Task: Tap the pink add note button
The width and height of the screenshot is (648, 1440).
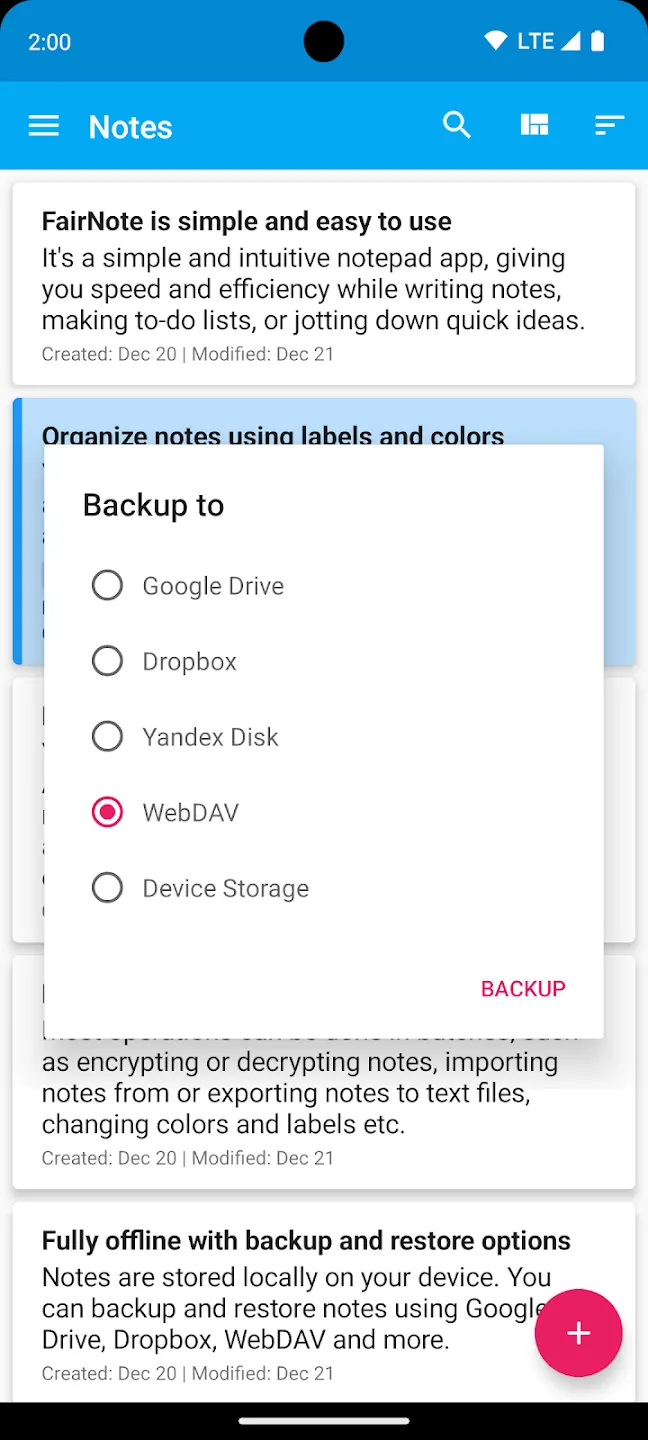Action: [x=579, y=1333]
